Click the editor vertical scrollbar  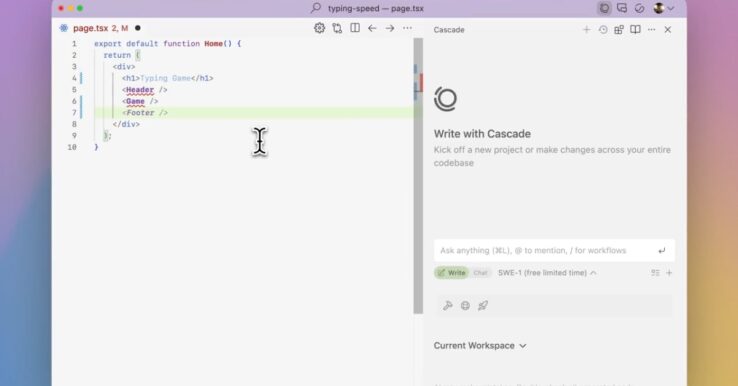pyautogui.click(x=418, y=176)
